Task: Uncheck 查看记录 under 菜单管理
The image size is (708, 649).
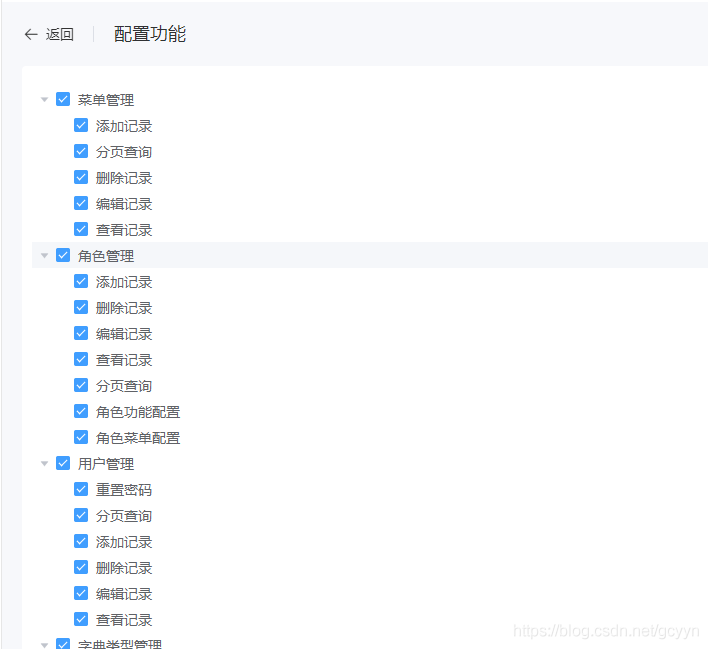Action: click(81, 229)
